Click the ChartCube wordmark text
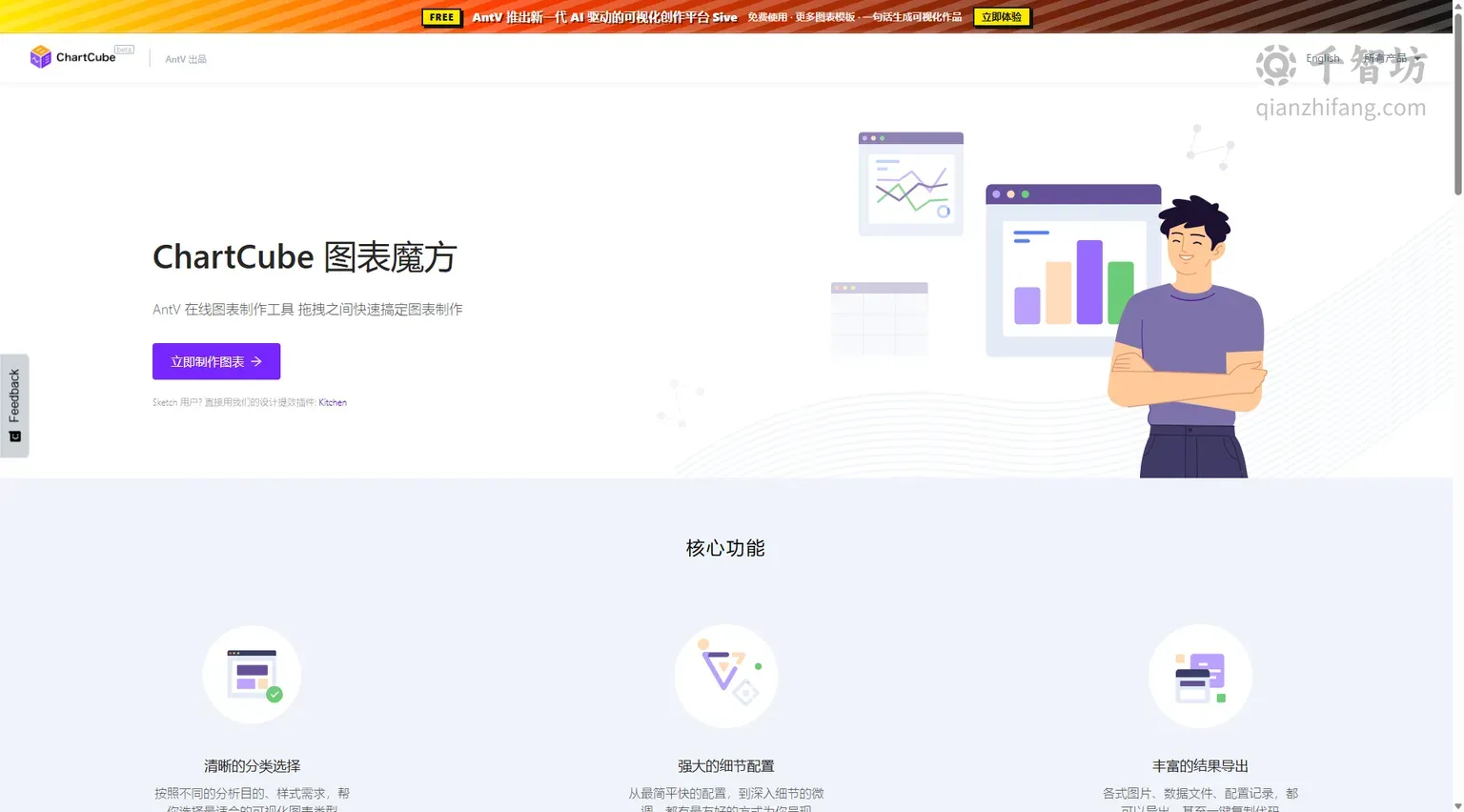The height and width of the screenshot is (812, 1464). [x=86, y=57]
